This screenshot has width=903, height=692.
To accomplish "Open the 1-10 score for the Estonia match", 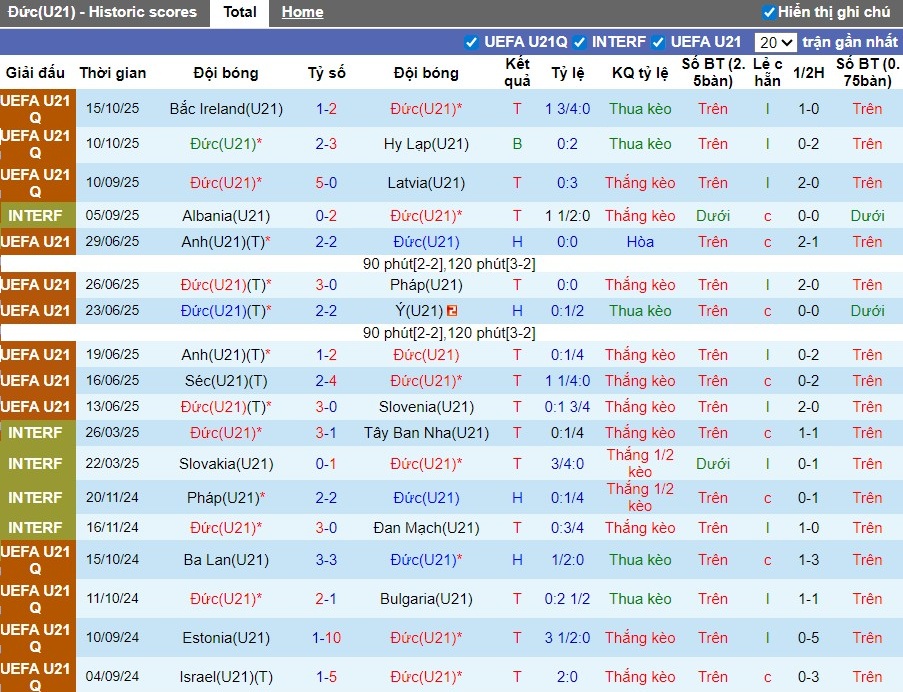I will coord(326,638).
